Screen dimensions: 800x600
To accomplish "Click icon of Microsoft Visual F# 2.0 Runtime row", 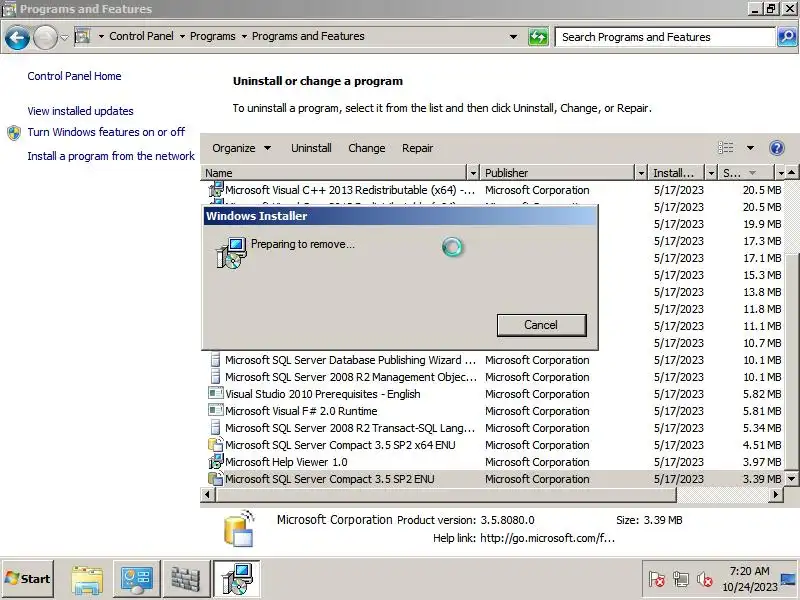I will [x=216, y=410].
